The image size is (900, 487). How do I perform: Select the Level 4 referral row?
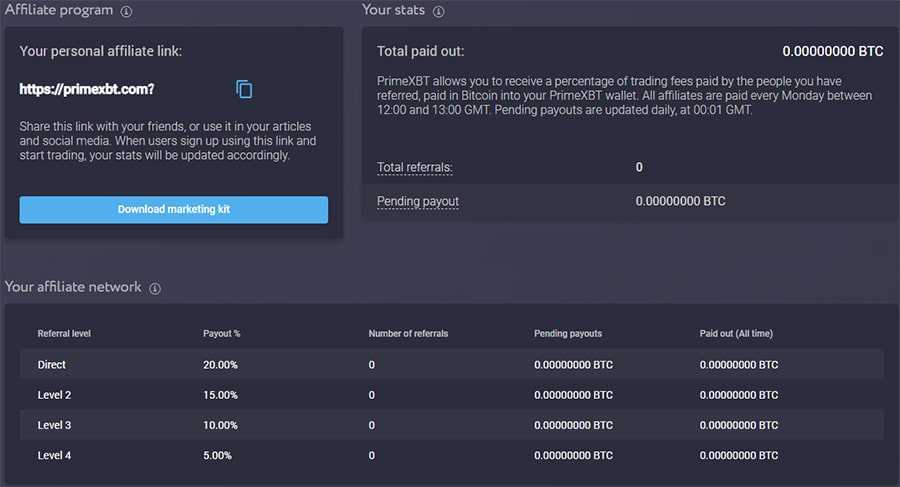(54, 455)
